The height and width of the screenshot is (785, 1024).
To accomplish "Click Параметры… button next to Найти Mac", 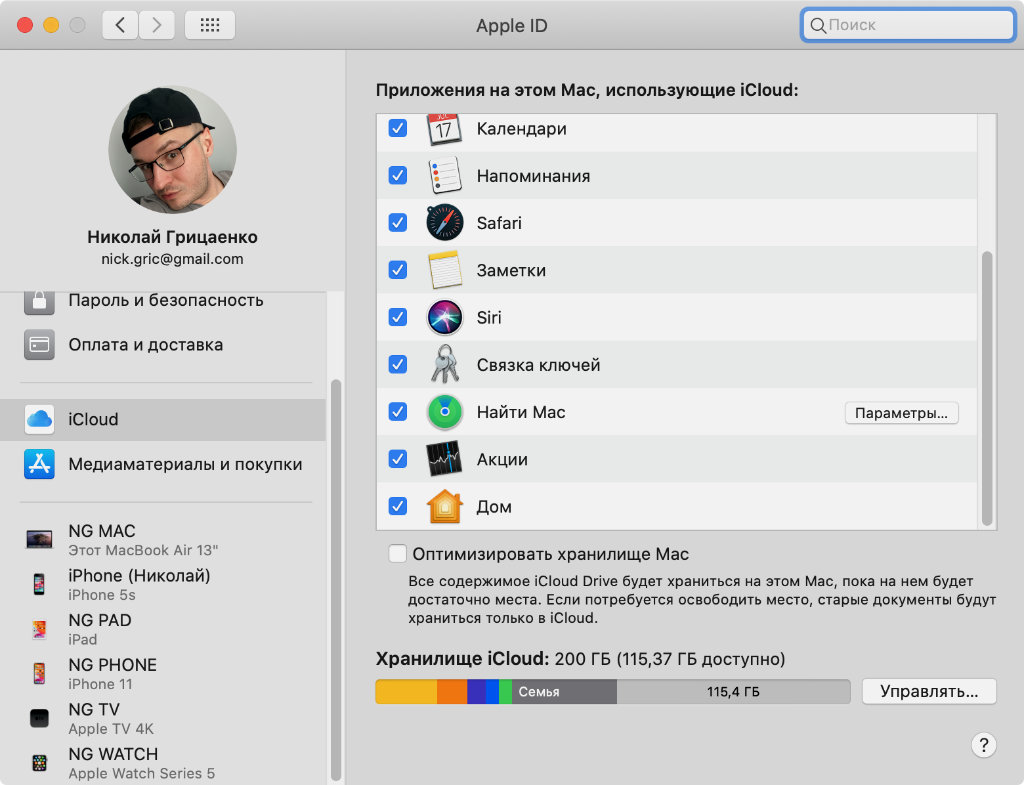I will coord(901,413).
